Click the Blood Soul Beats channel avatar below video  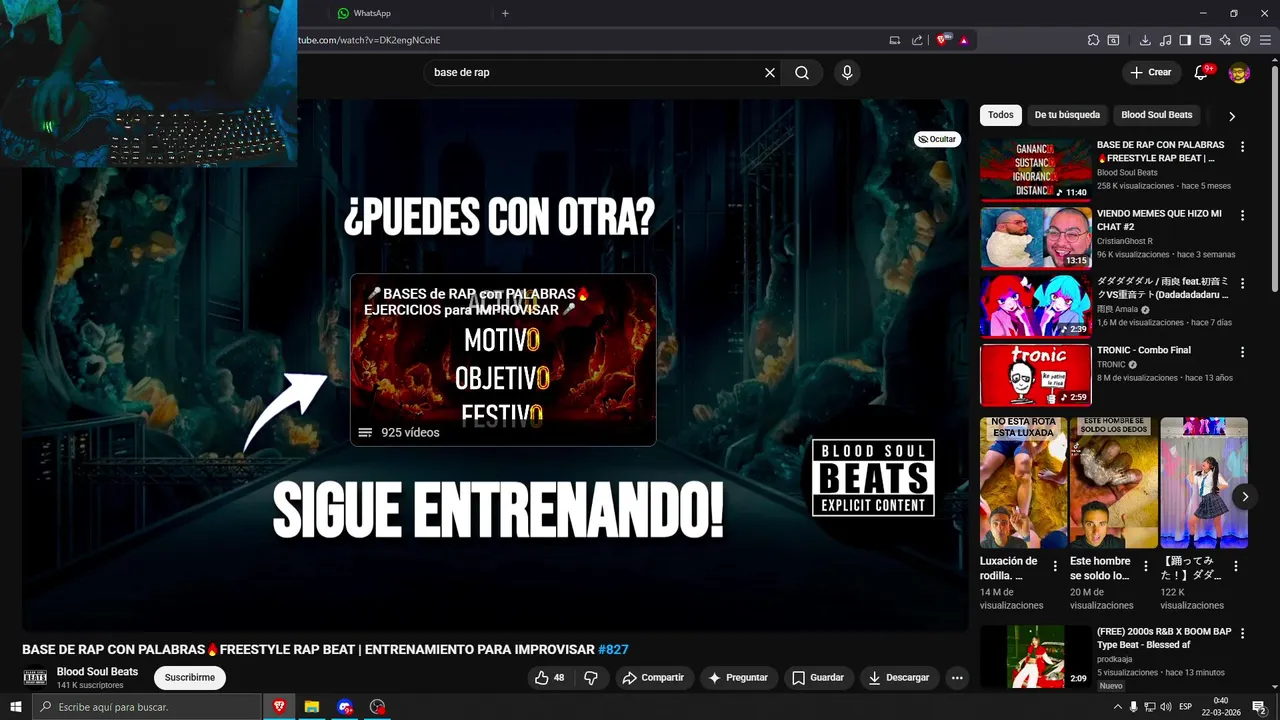click(35, 677)
